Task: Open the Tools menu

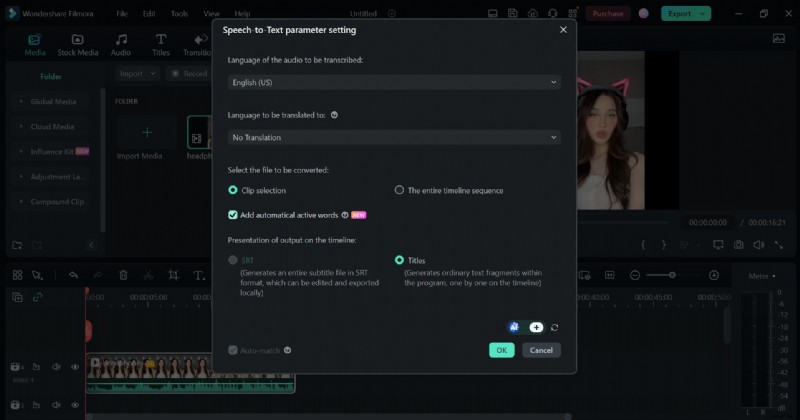Action: click(179, 14)
